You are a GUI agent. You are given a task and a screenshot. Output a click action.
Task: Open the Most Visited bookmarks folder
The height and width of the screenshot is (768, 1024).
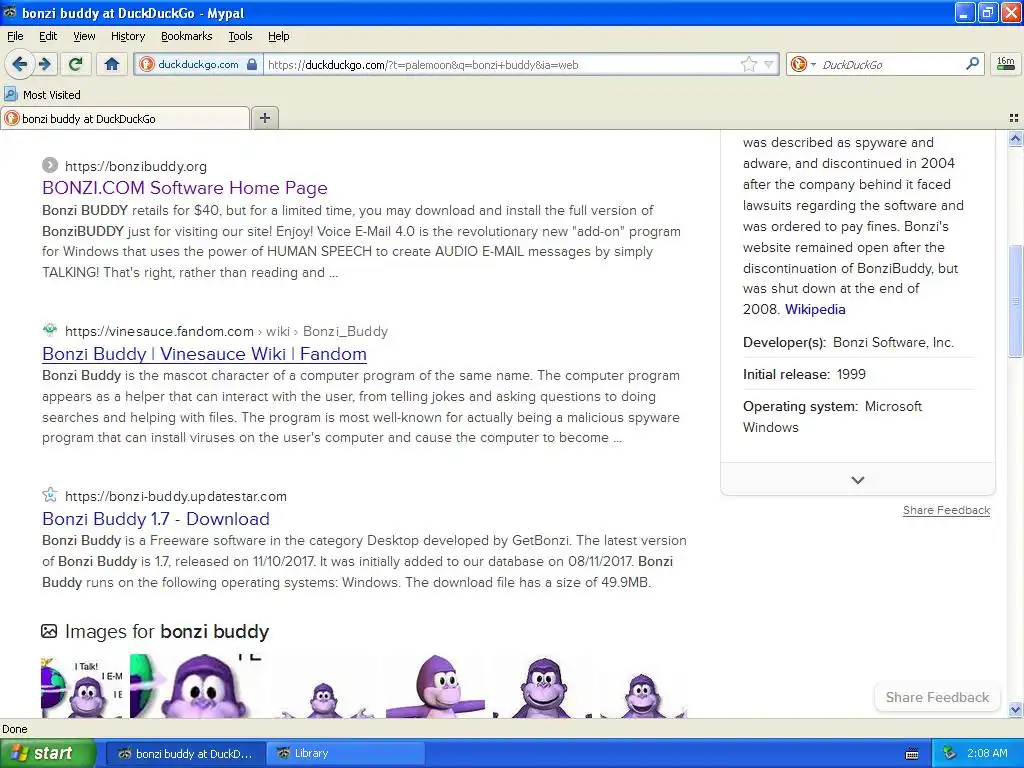coord(42,95)
